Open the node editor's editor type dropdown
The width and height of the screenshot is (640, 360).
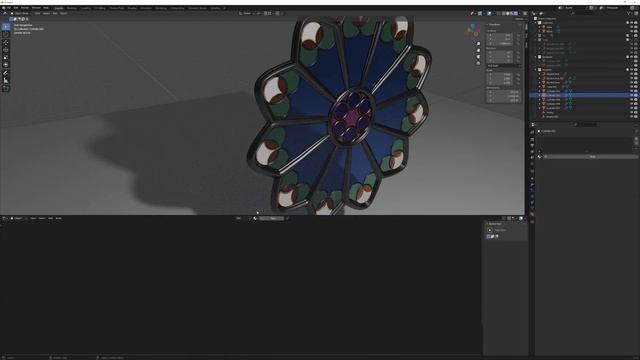pyautogui.click(x=5, y=218)
